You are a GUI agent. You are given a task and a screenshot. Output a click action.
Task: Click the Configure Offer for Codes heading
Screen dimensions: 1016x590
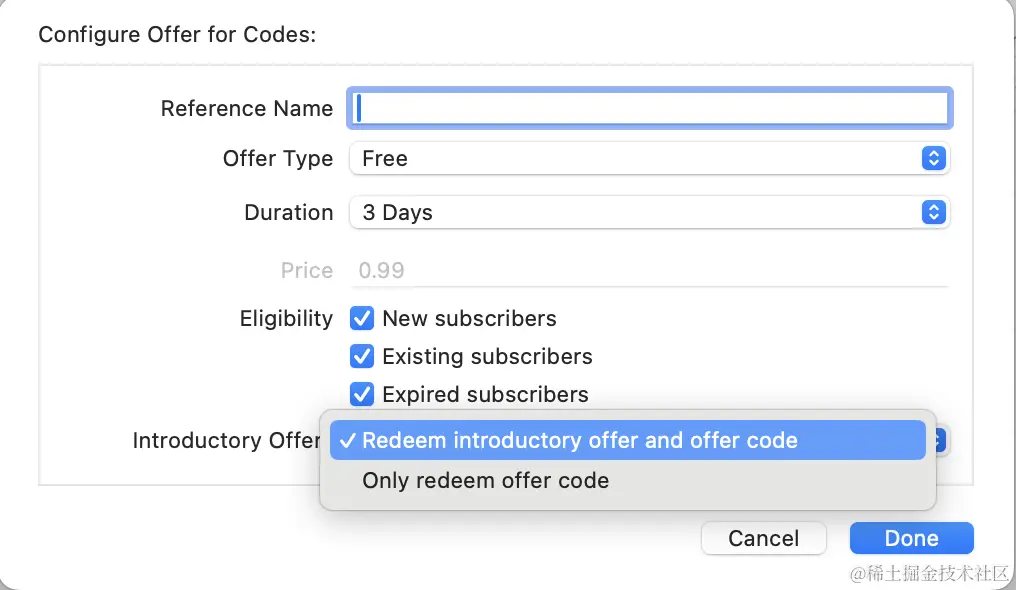(177, 34)
